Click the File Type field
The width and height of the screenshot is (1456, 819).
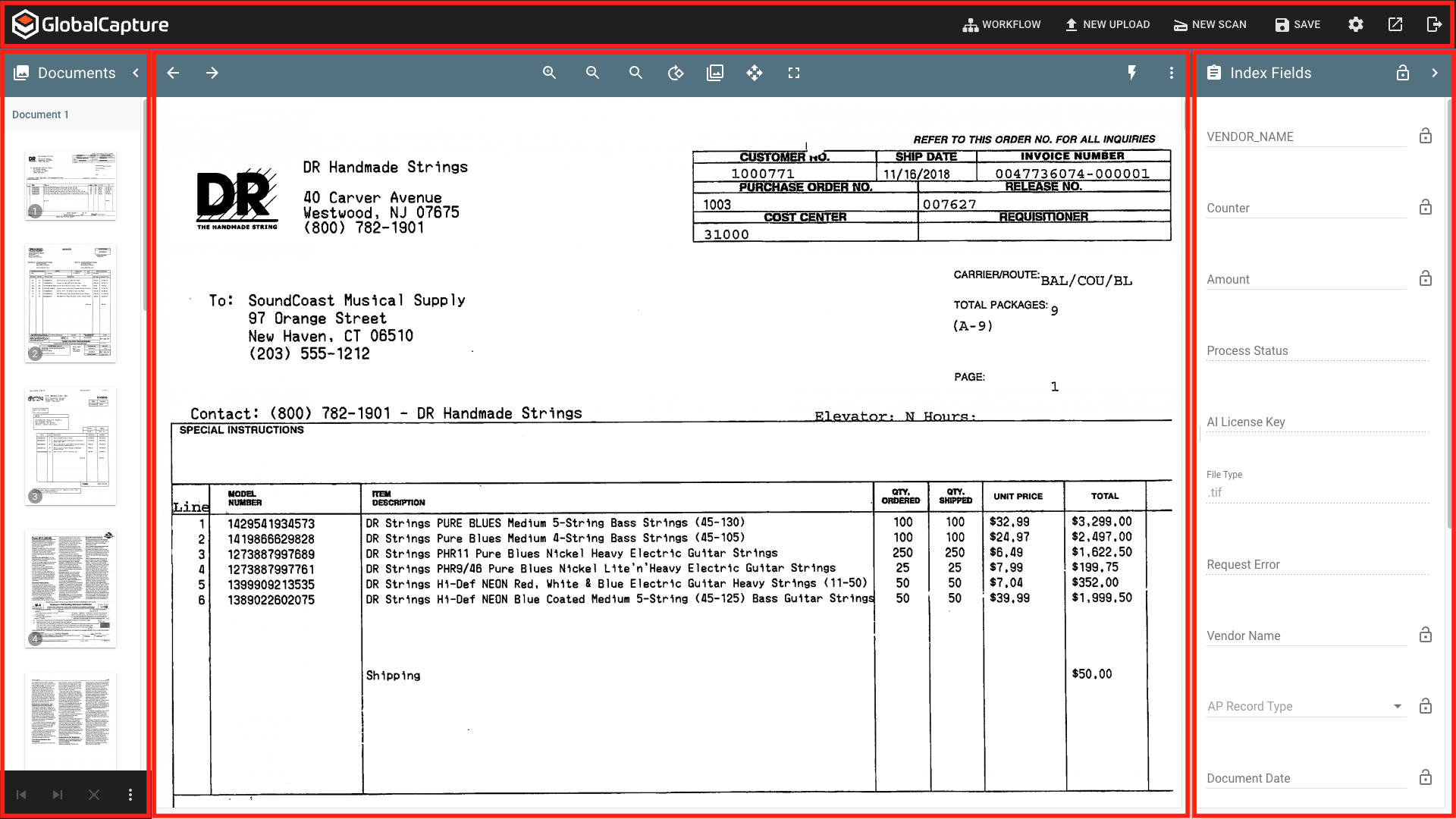[x=1318, y=492]
